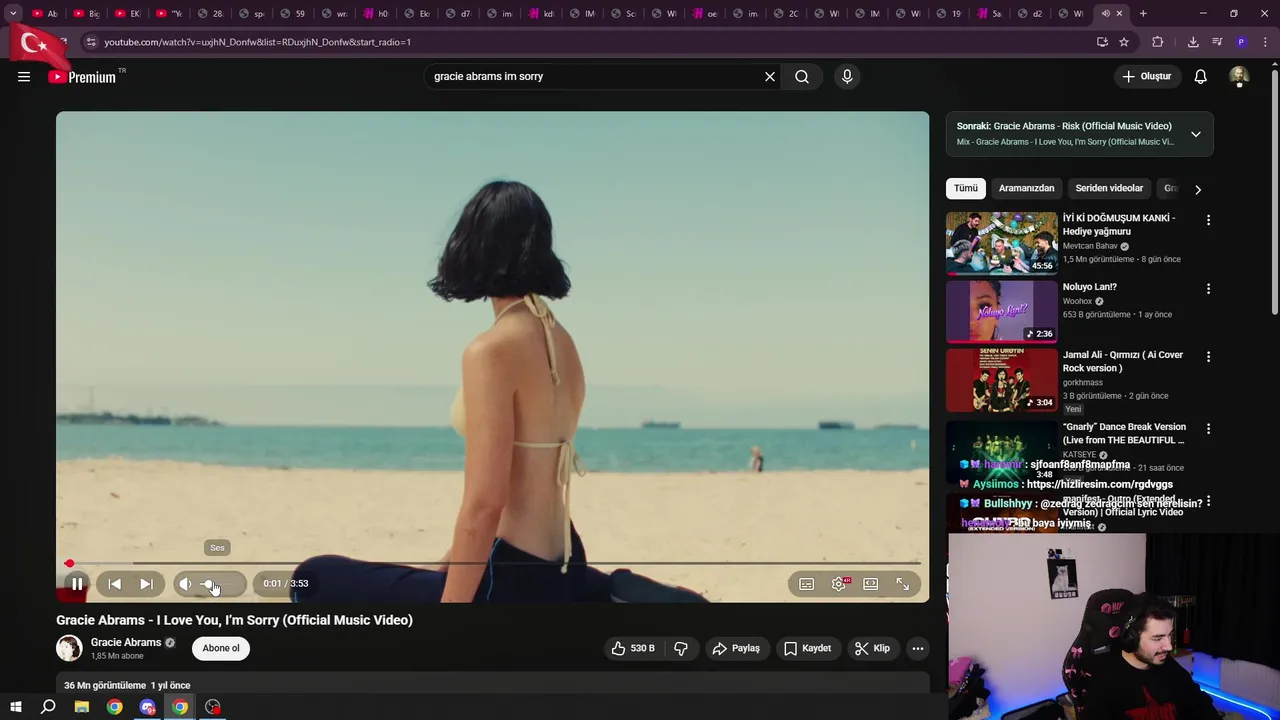Open options menu for Jamal Ali video
The width and height of the screenshot is (1280, 720).
coord(1208,357)
